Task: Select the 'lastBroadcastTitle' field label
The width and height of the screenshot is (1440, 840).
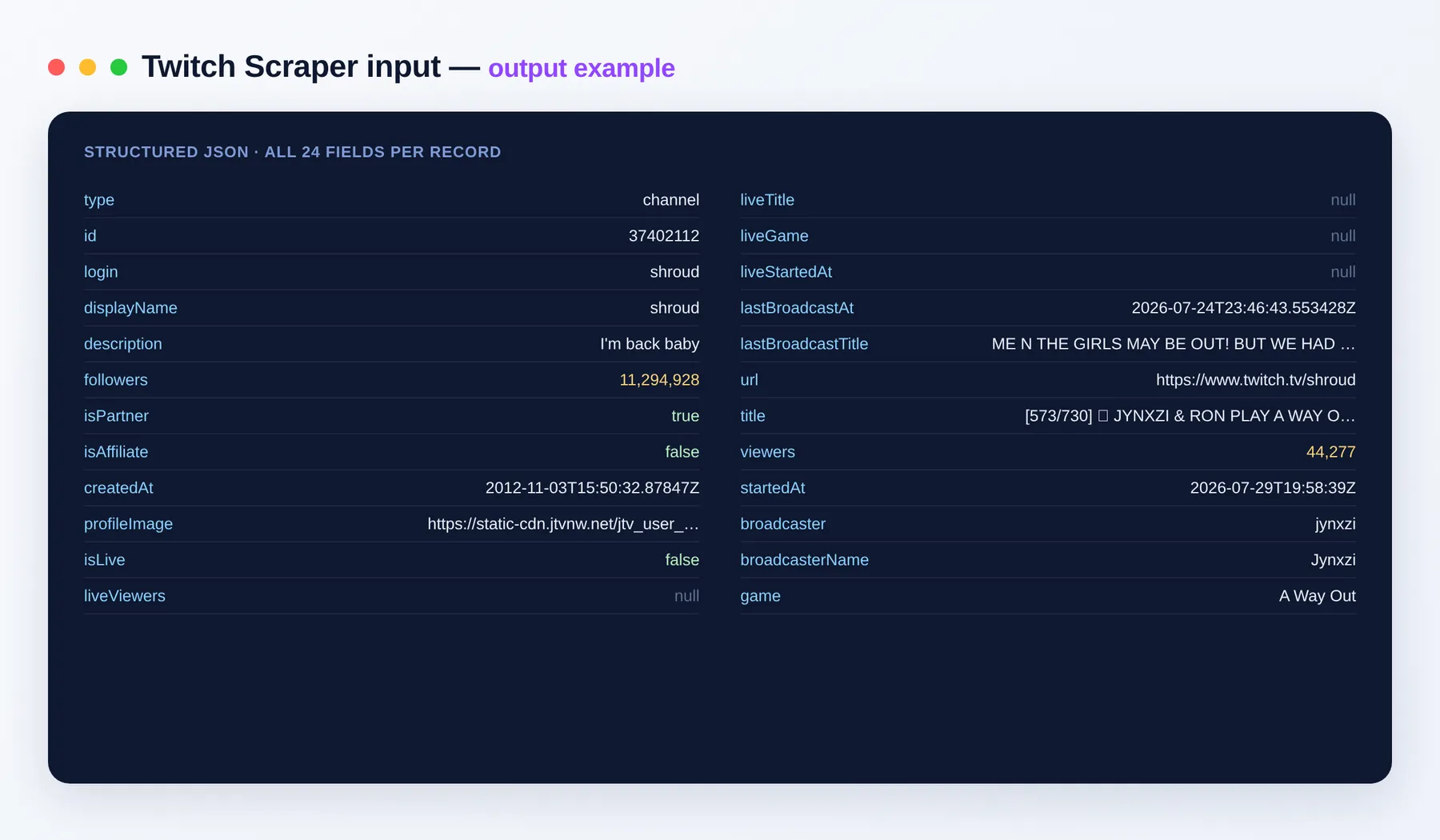Action: tap(804, 344)
